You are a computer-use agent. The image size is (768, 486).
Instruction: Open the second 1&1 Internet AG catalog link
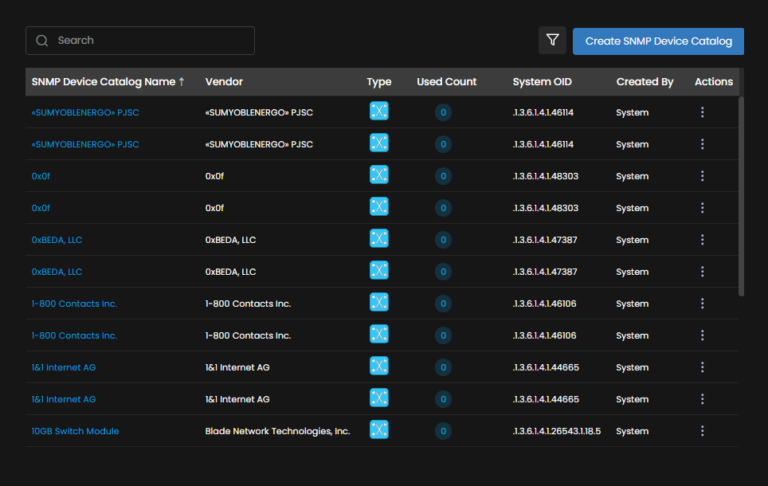point(64,399)
